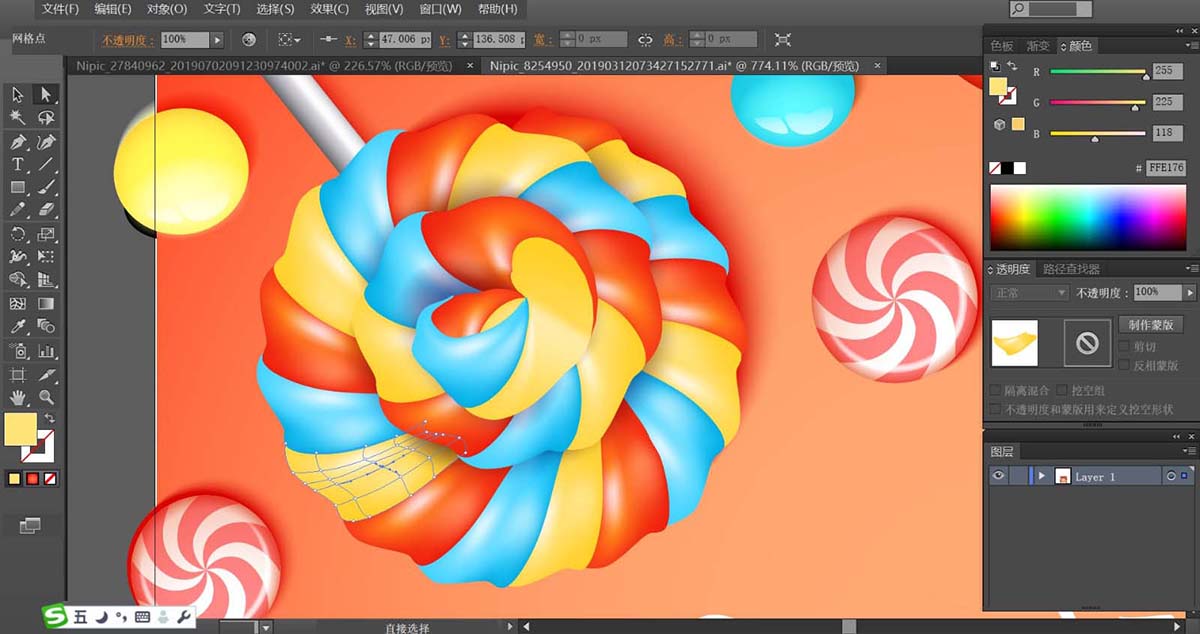Click the X coordinate label link
Viewport: 1200px width, 634px height.
click(x=350, y=40)
